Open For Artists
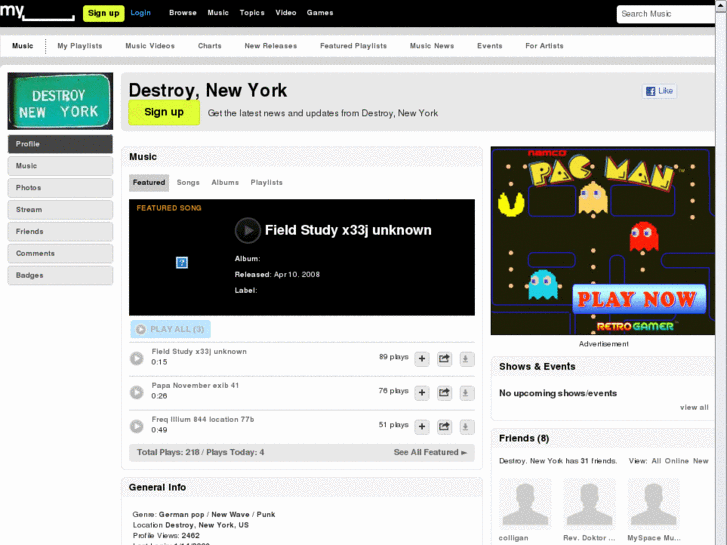The height and width of the screenshot is (545, 727). tap(544, 46)
